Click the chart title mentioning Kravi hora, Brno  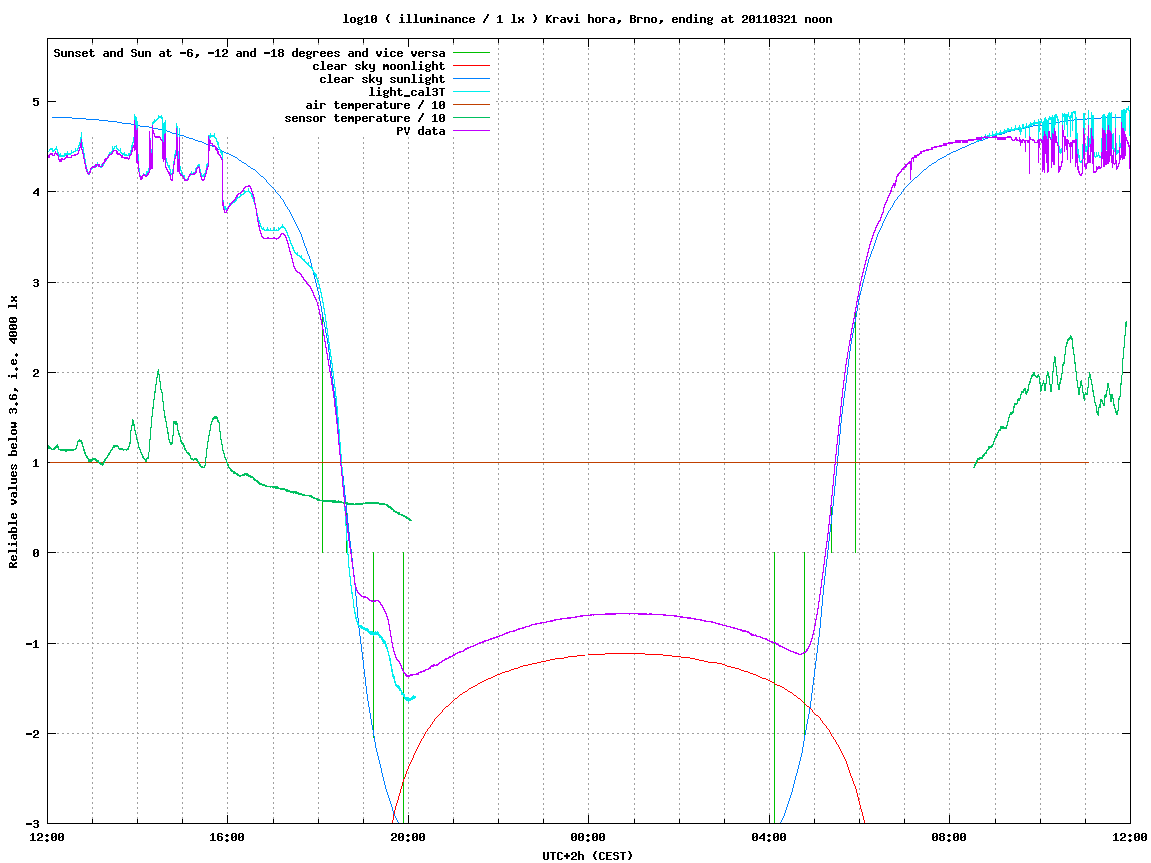point(587,19)
